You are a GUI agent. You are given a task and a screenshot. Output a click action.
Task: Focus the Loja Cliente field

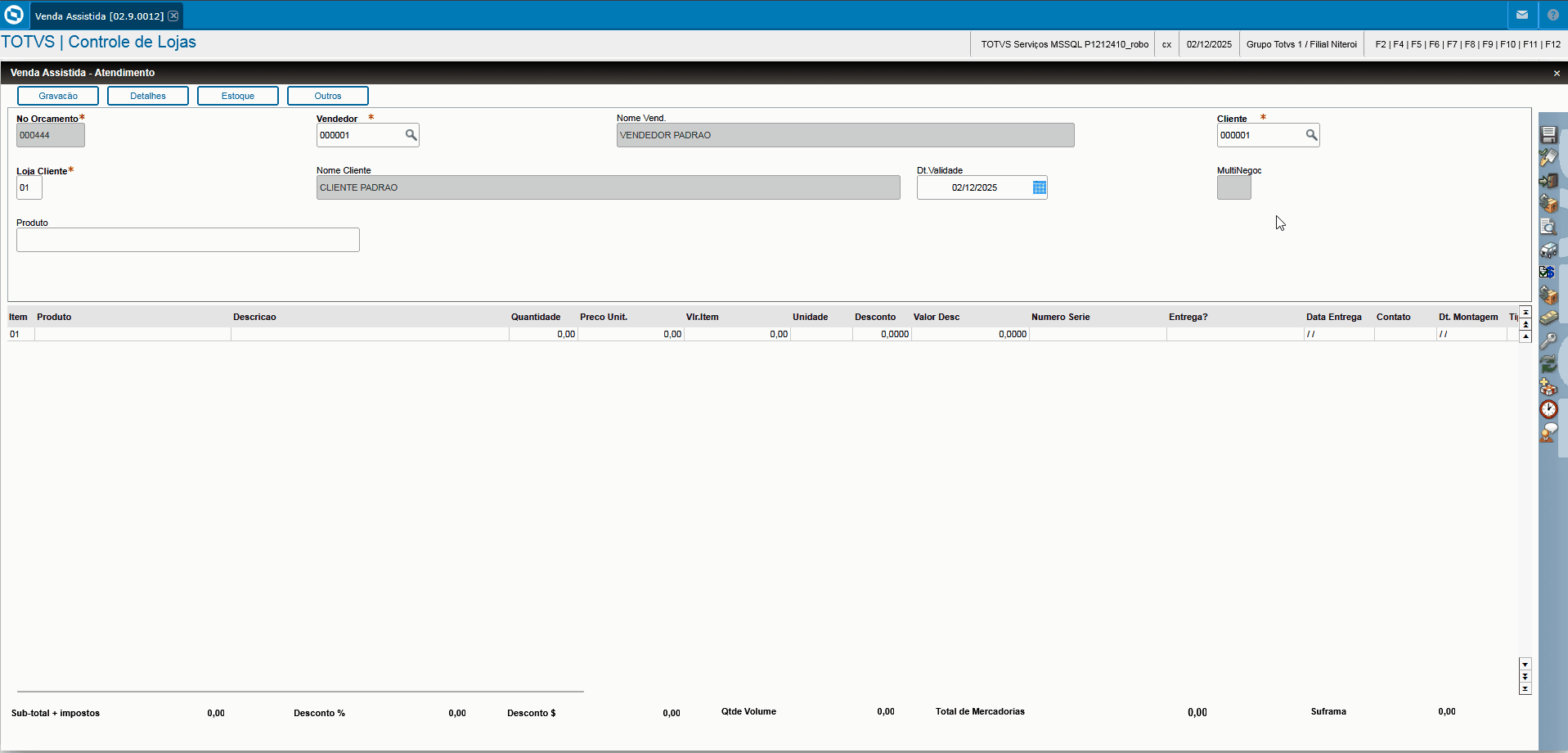(29, 187)
